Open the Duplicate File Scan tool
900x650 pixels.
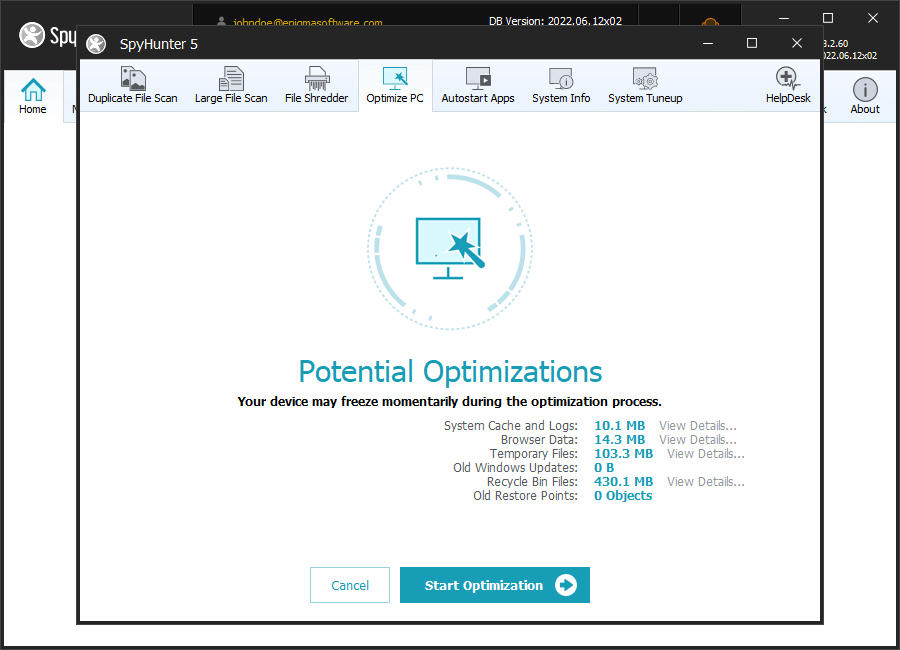click(133, 86)
